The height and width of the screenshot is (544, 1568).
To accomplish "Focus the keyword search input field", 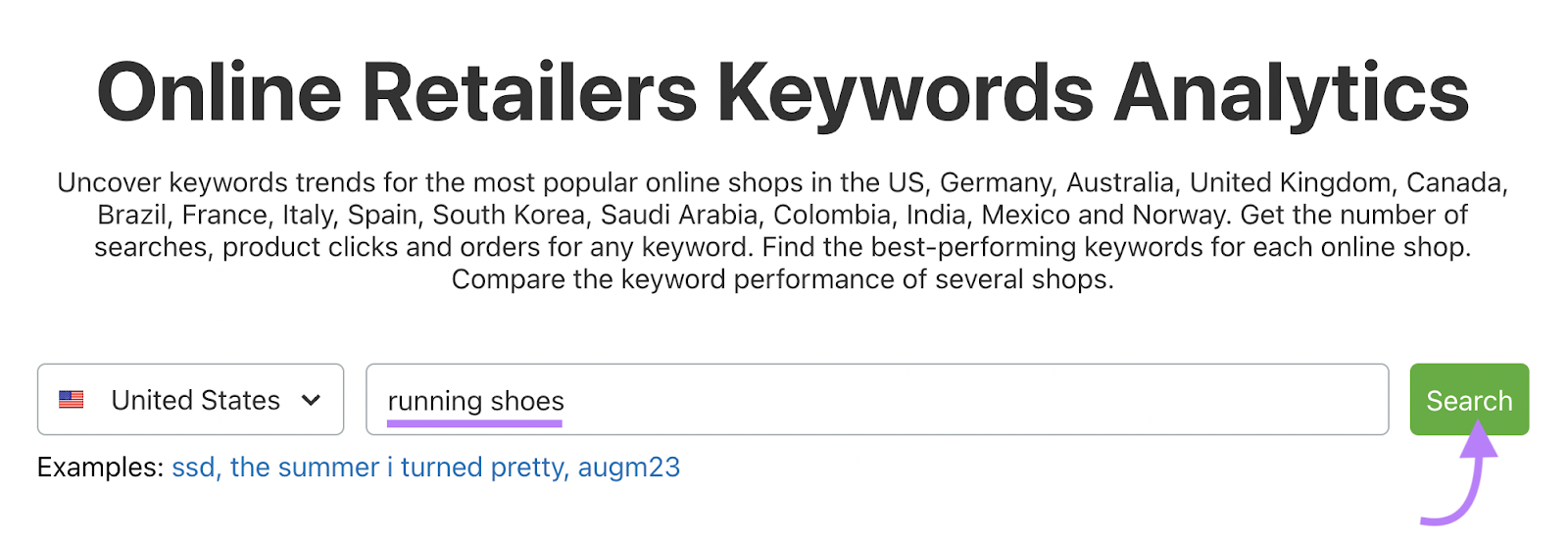I will click(877, 399).
